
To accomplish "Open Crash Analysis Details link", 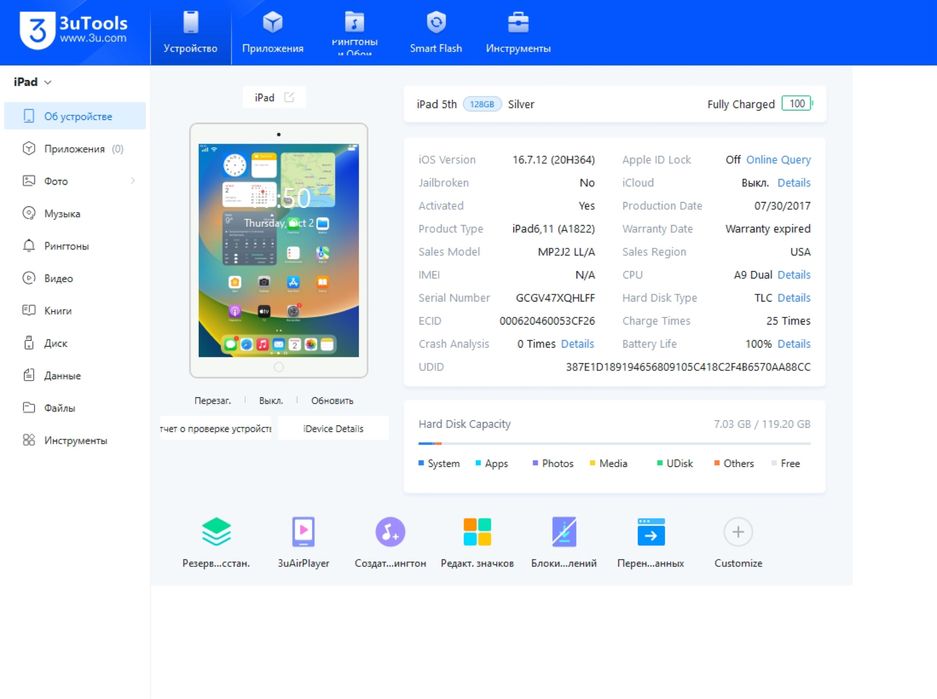I will pos(577,344).
